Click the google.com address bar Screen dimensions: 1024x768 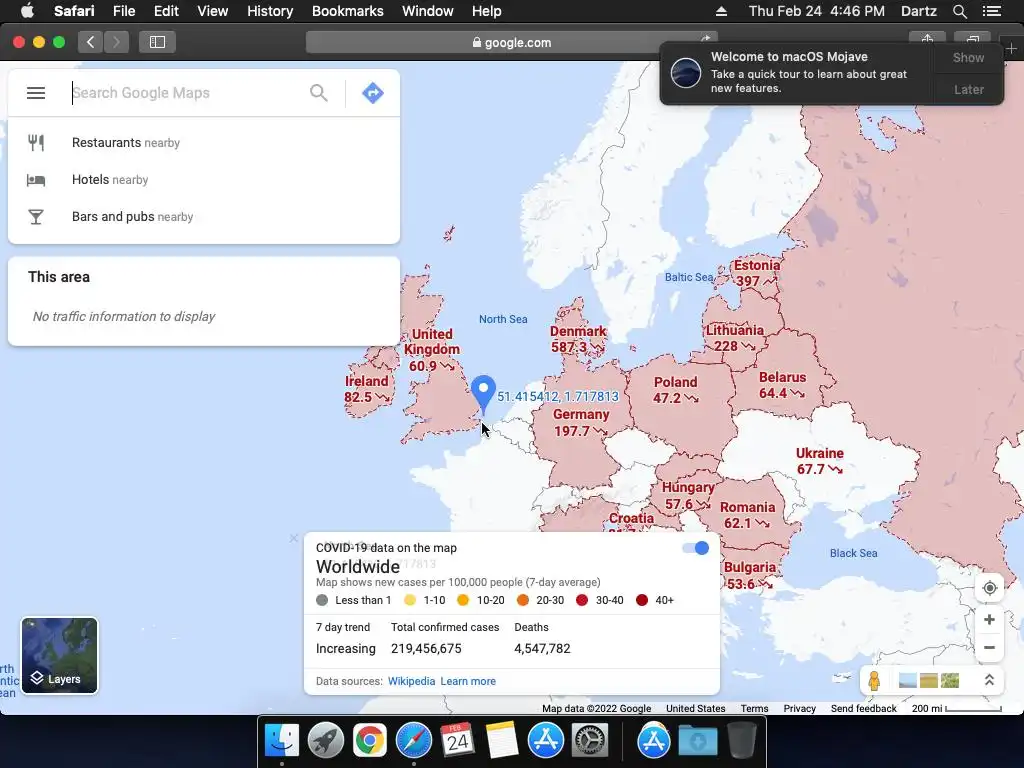point(511,42)
